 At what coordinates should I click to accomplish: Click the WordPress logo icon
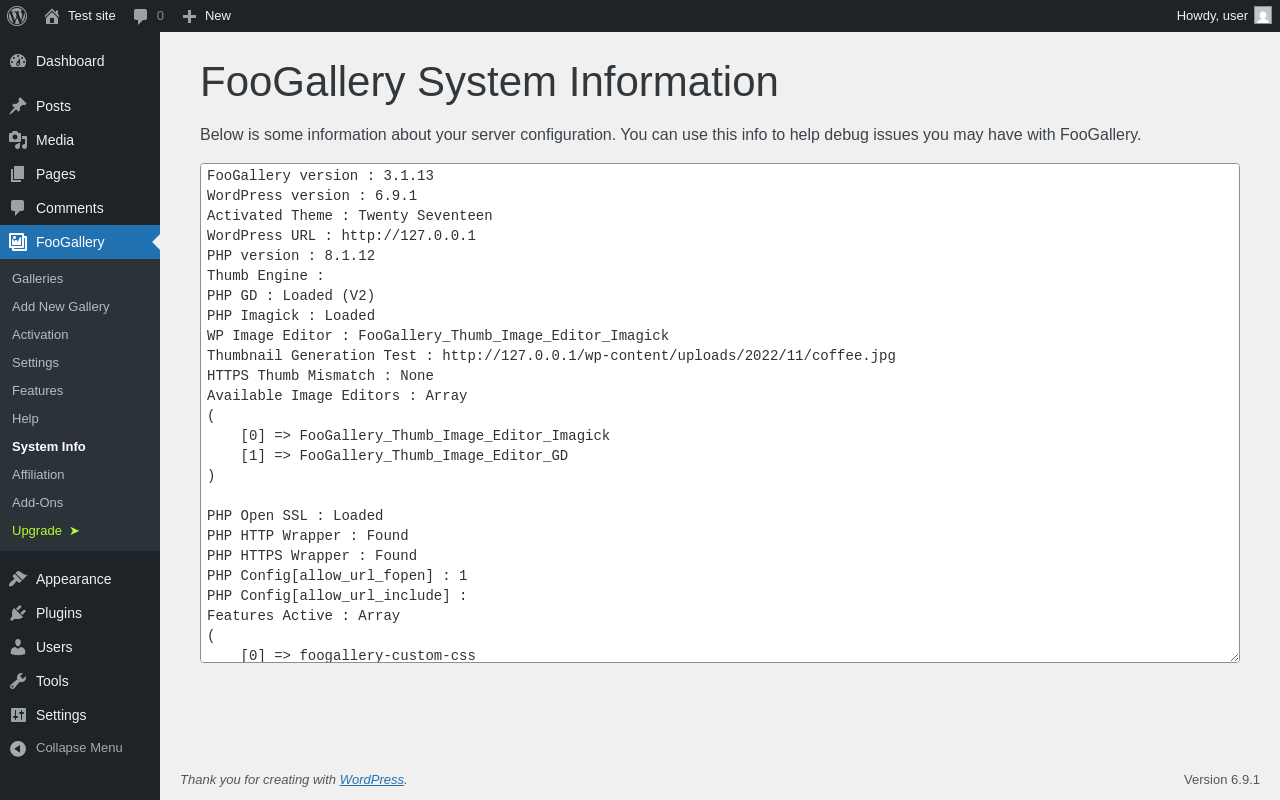[17, 16]
